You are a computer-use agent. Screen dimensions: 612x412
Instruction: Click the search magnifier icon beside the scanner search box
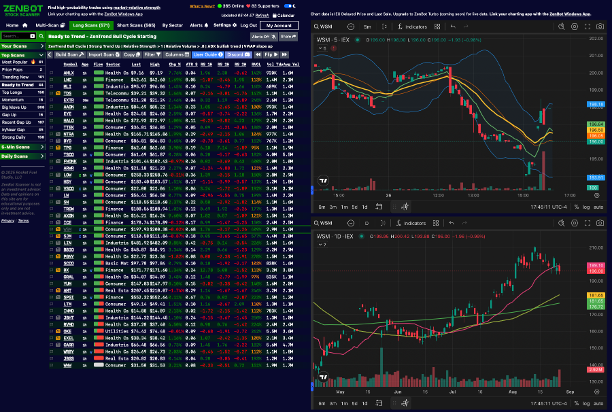click(41, 36)
